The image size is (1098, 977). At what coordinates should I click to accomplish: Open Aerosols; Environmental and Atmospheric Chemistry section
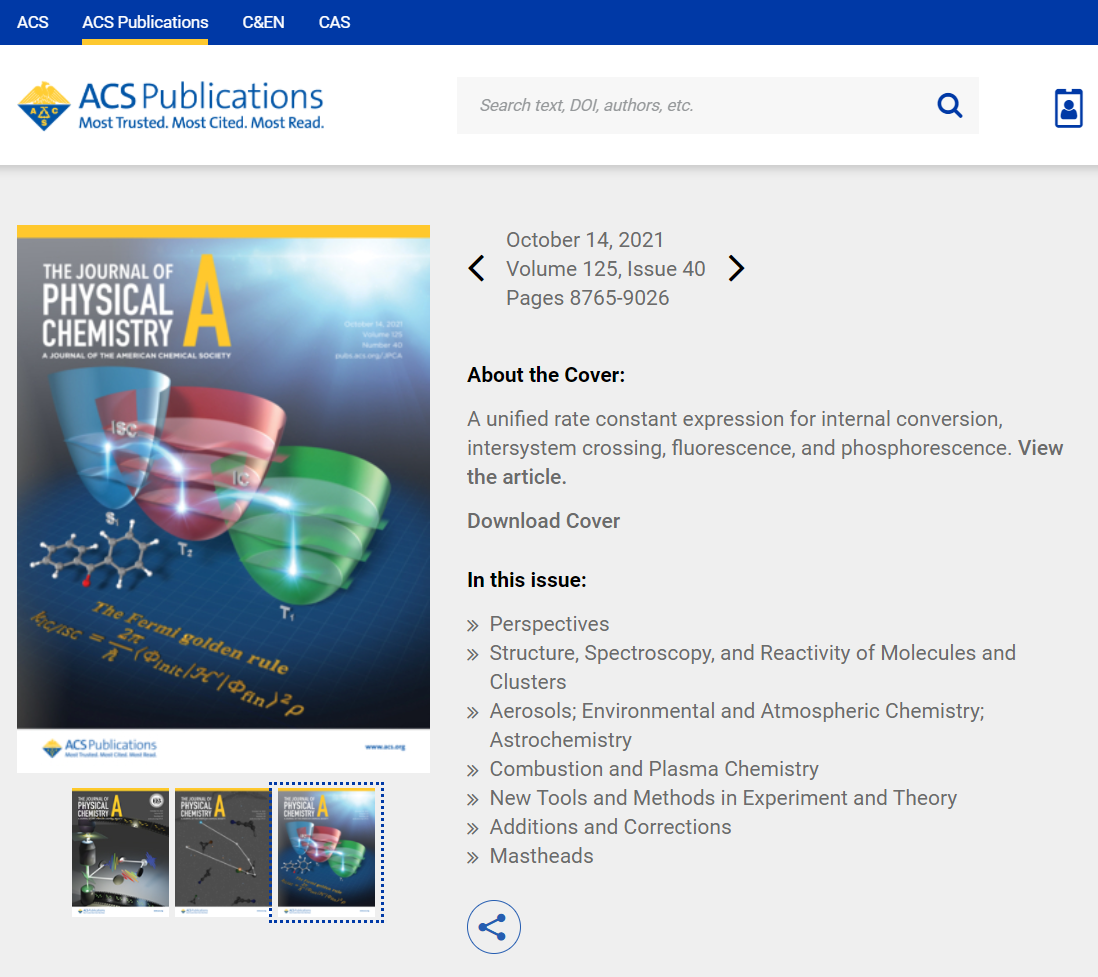pos(737,726)
